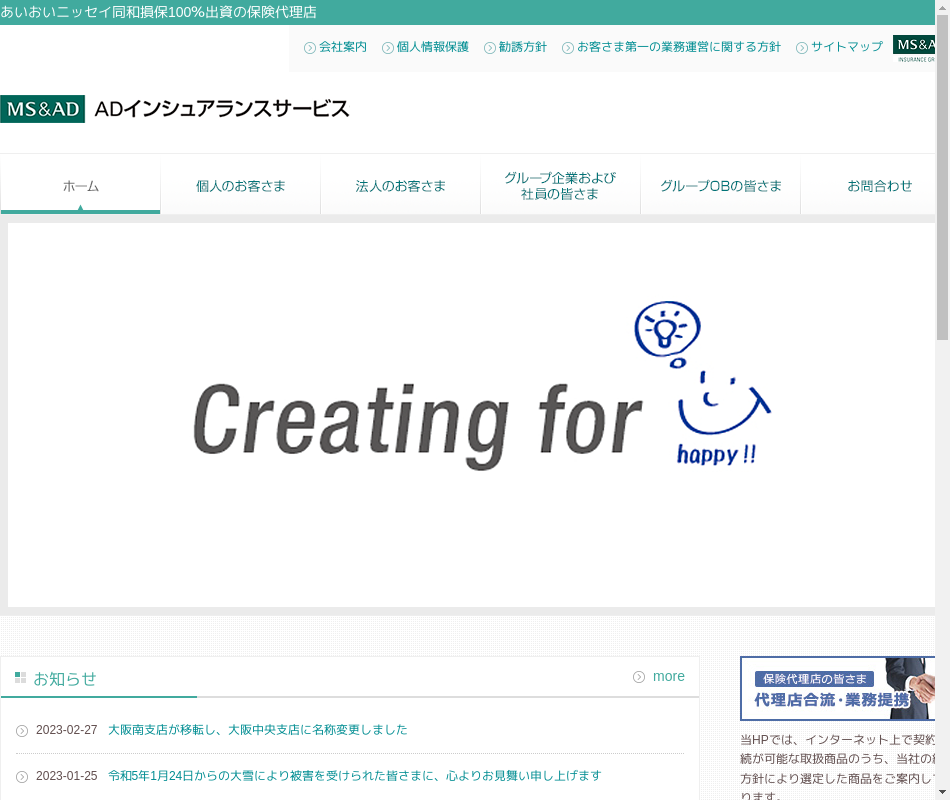Open お客さま第一の業務運営に関する方針 link
The width and height of the screenshot is (950, 800).
678,47
